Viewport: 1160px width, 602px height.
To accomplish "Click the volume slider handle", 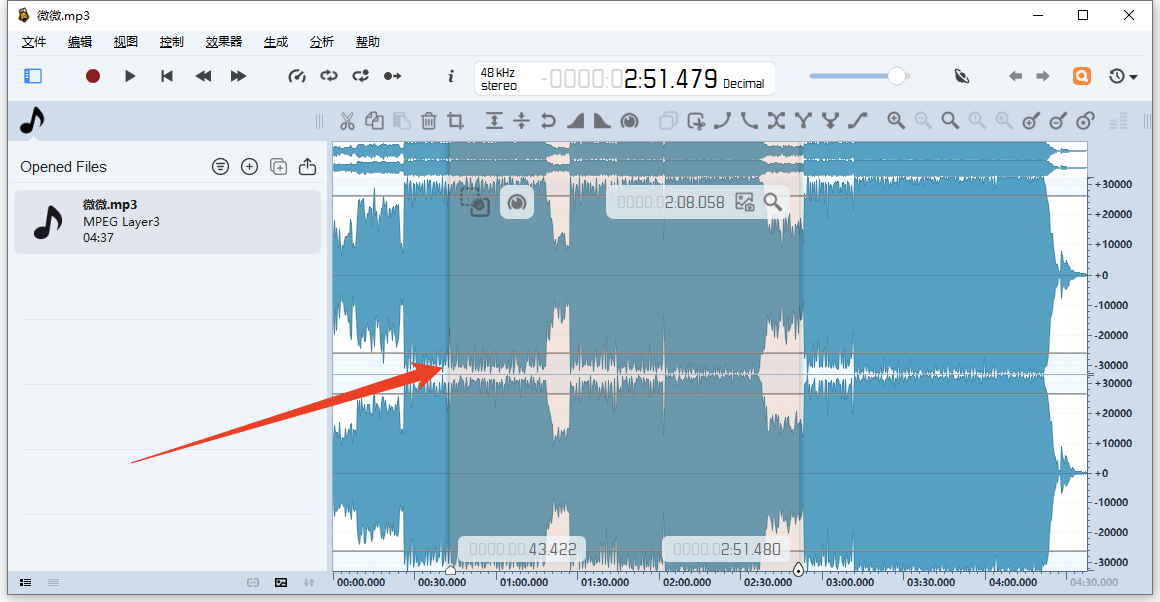I will click(x=897, y=76).
